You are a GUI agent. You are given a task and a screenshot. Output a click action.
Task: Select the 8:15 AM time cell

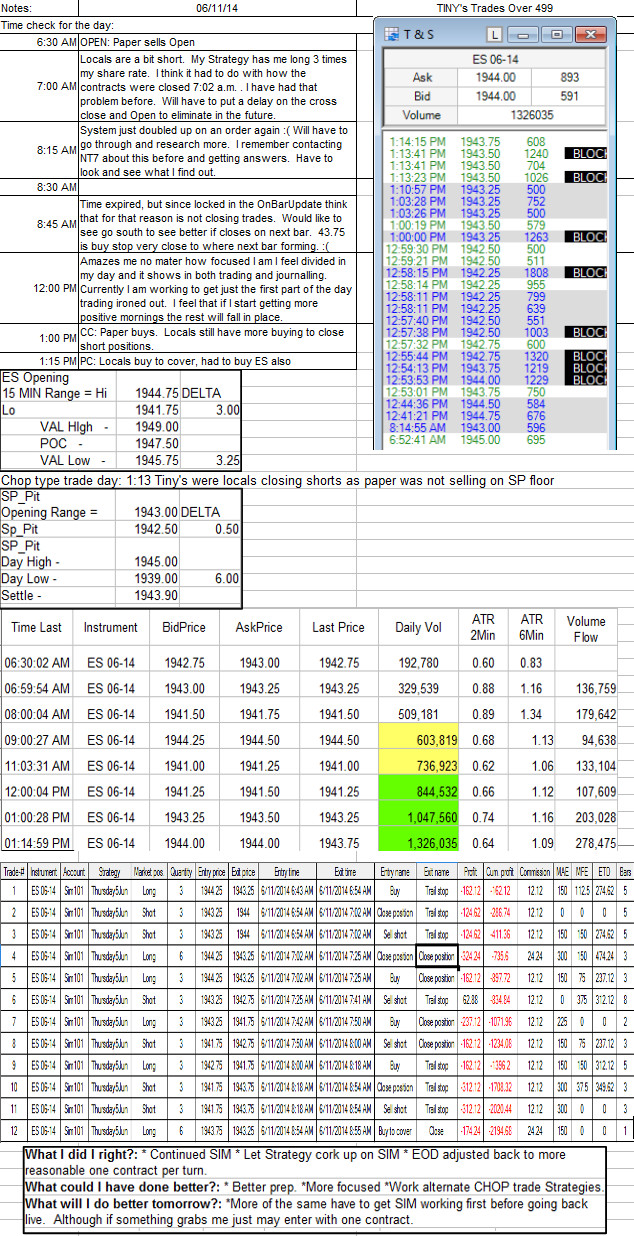pos(40,150)
